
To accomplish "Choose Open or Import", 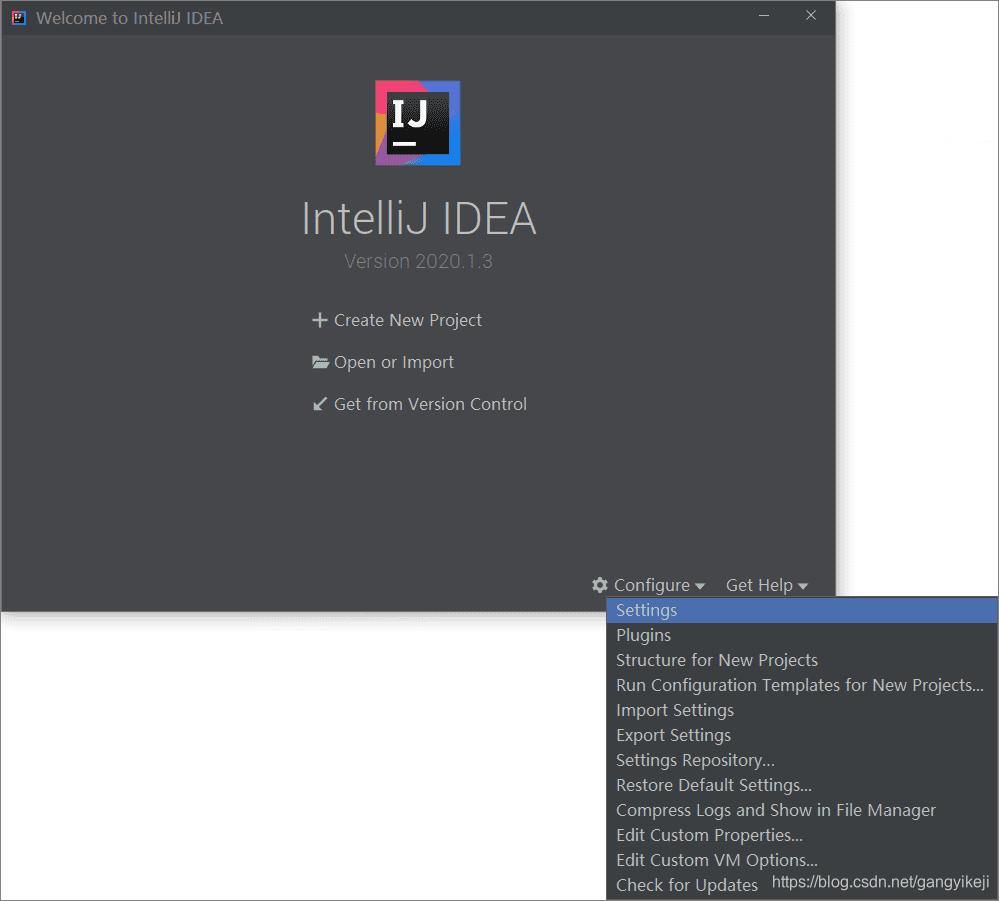I will [x=394, y=362].
